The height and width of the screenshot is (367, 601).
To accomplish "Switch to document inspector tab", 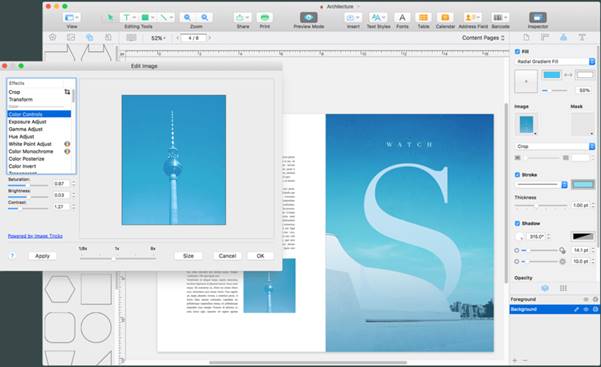I will click(526, 37).
